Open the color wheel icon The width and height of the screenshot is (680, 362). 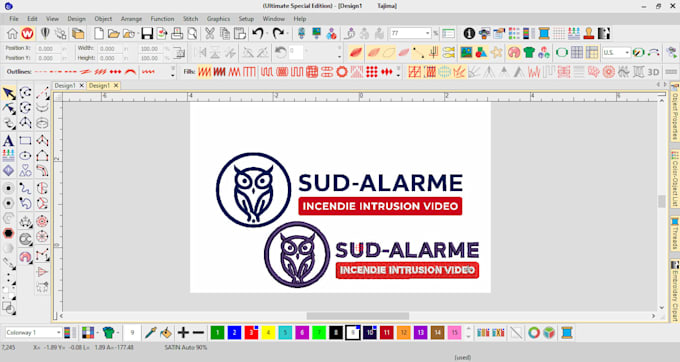click(534, 333)
